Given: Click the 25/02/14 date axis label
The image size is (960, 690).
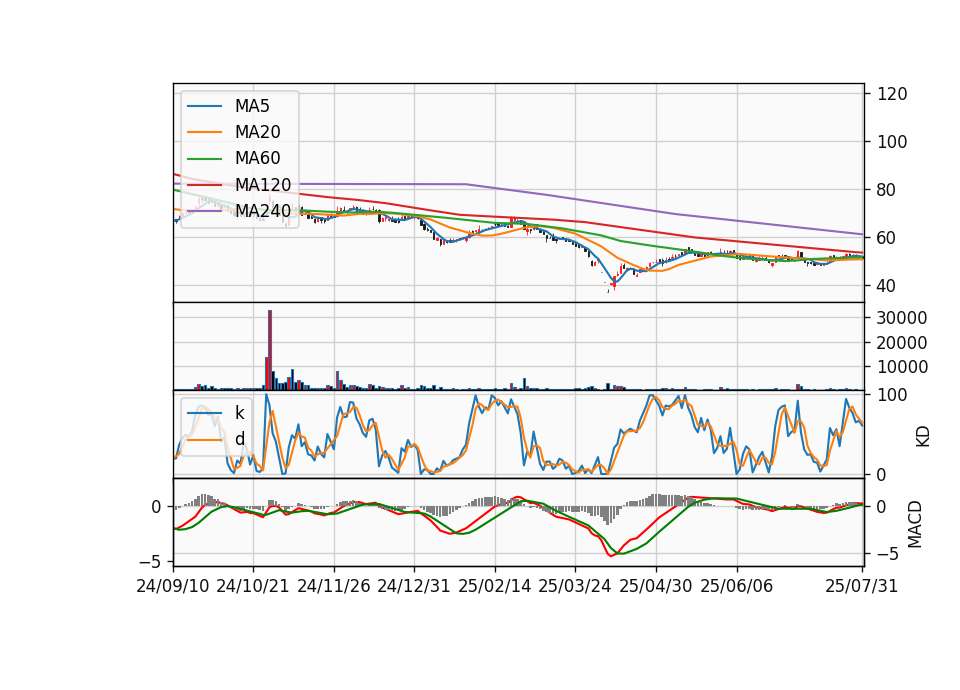Looking at the screenshot, I should click(495, 586).
